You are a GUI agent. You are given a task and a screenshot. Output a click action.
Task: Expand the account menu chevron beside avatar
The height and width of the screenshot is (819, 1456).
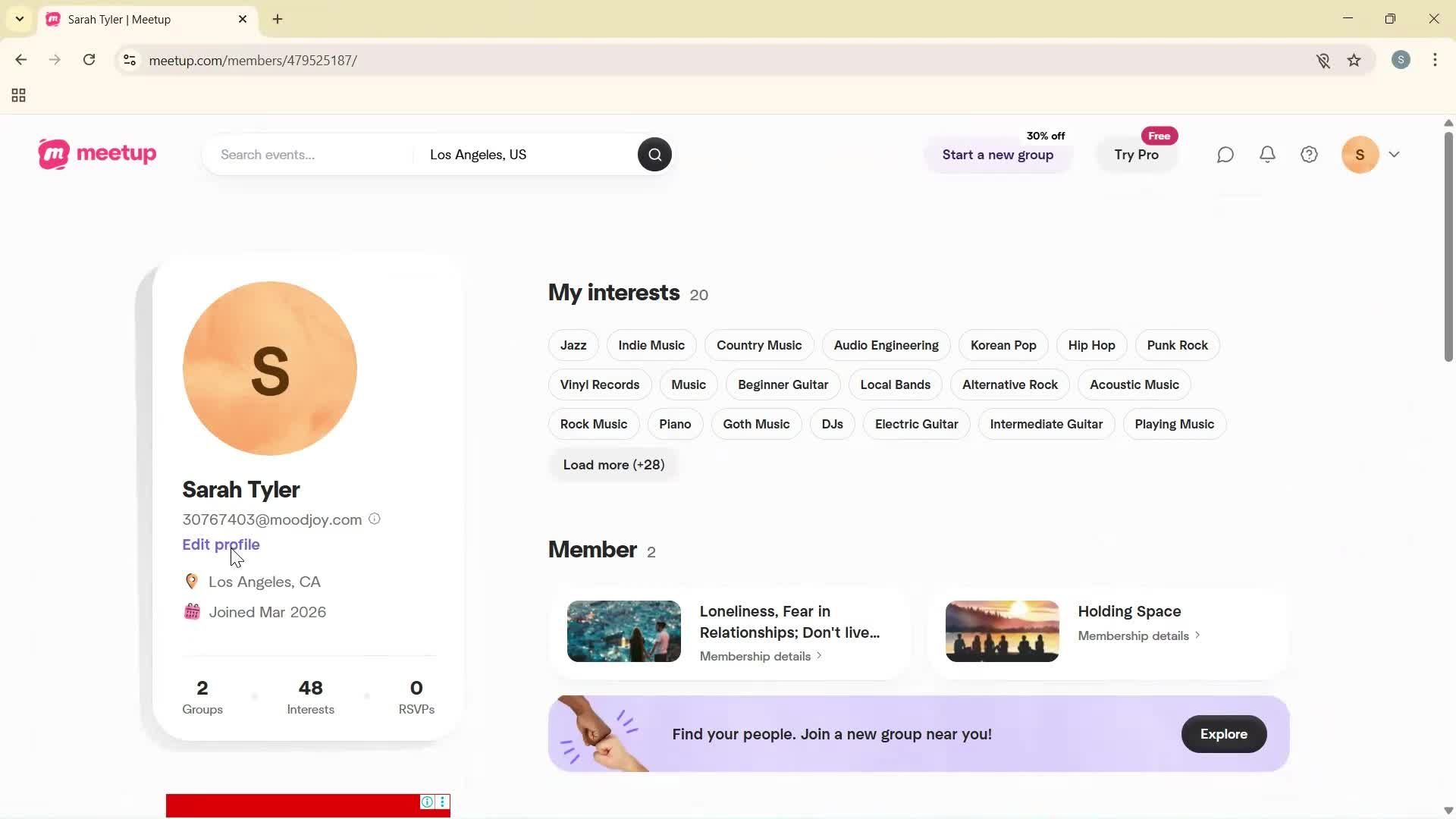point(1395,154)
